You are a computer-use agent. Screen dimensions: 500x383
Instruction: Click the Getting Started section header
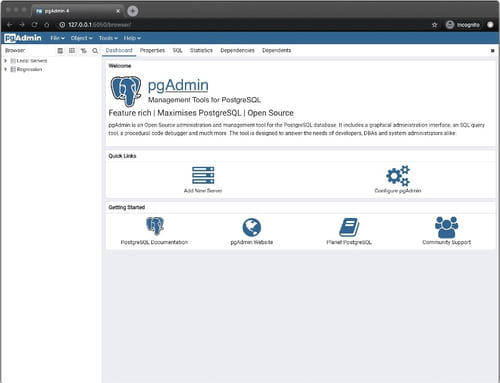coord(127,207)
